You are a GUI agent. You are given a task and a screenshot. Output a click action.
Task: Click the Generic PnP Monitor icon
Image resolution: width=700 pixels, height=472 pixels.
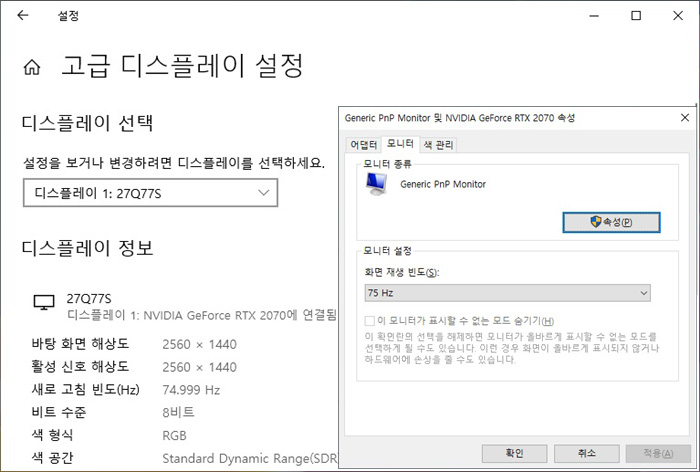377,183
